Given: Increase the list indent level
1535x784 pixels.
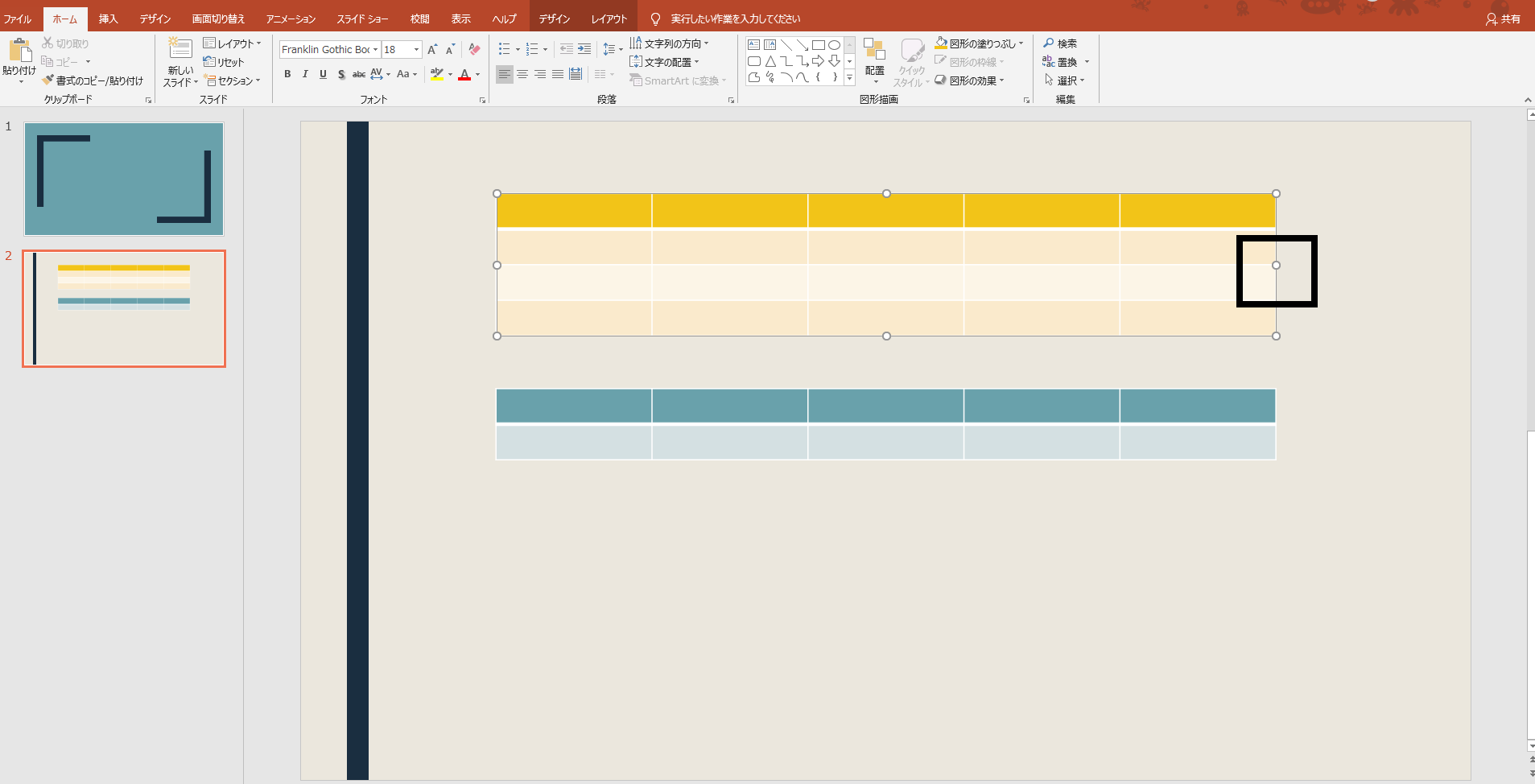Looking at the screenshot, I should (x=584, y=49).
